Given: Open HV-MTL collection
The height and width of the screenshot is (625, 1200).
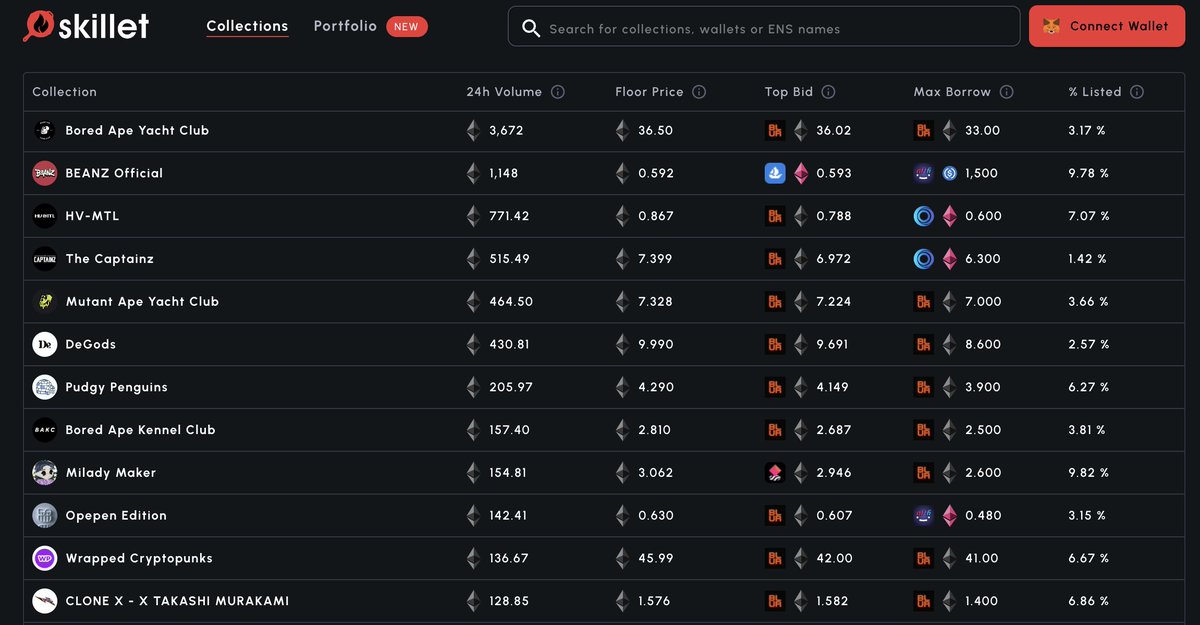Looking at the screenshot, I should tap(92, 216).
